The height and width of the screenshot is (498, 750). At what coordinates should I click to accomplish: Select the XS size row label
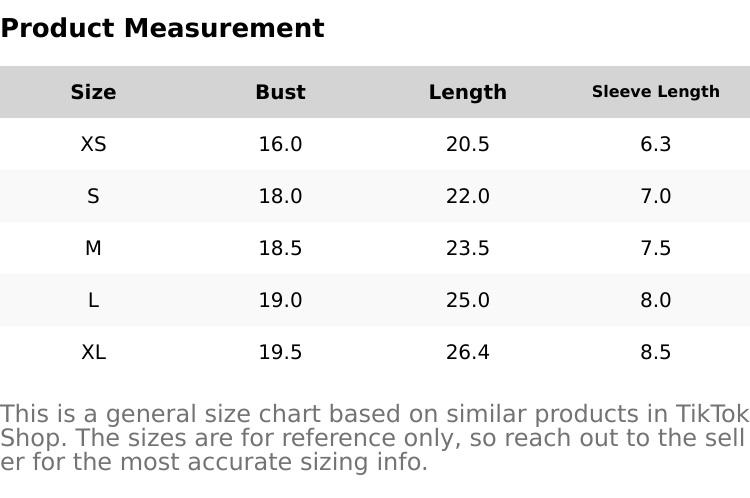[93, 144]
